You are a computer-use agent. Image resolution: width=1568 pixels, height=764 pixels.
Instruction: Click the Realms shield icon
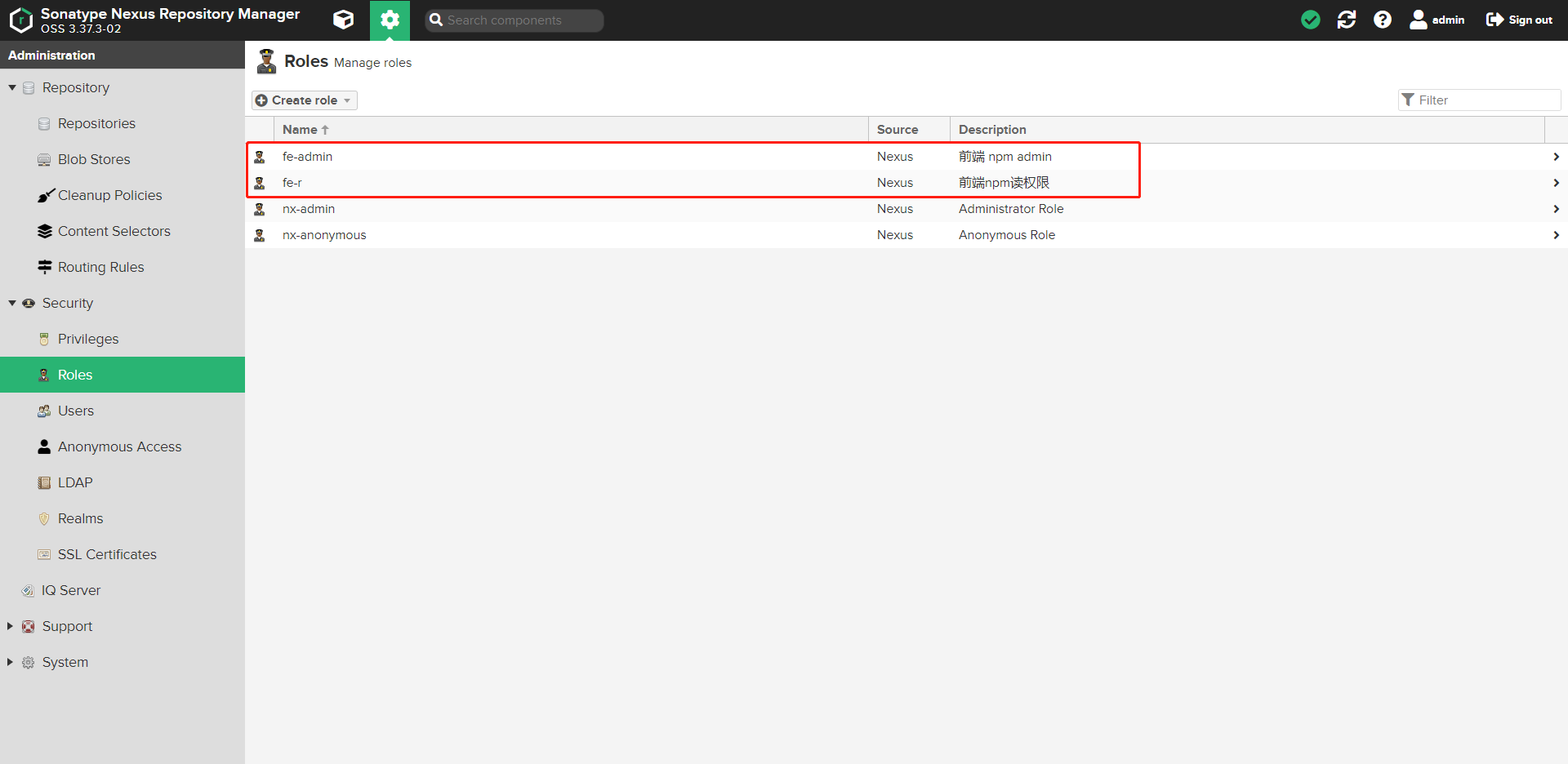tap(44, 519)
